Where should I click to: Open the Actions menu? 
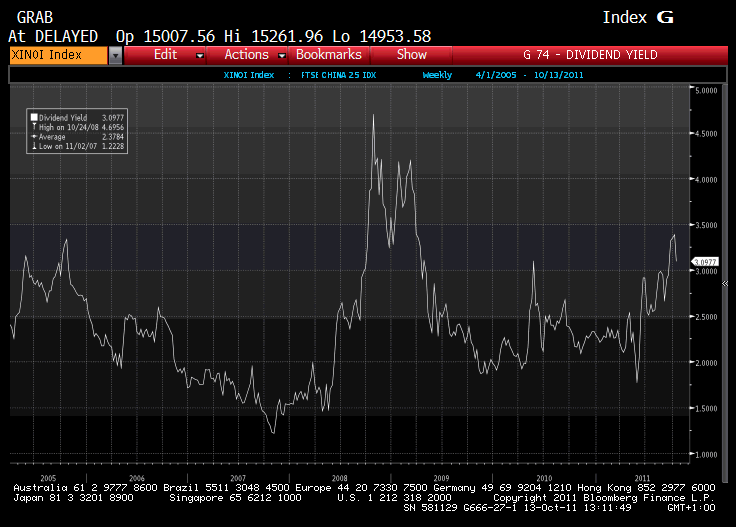(x=246, y=55)
